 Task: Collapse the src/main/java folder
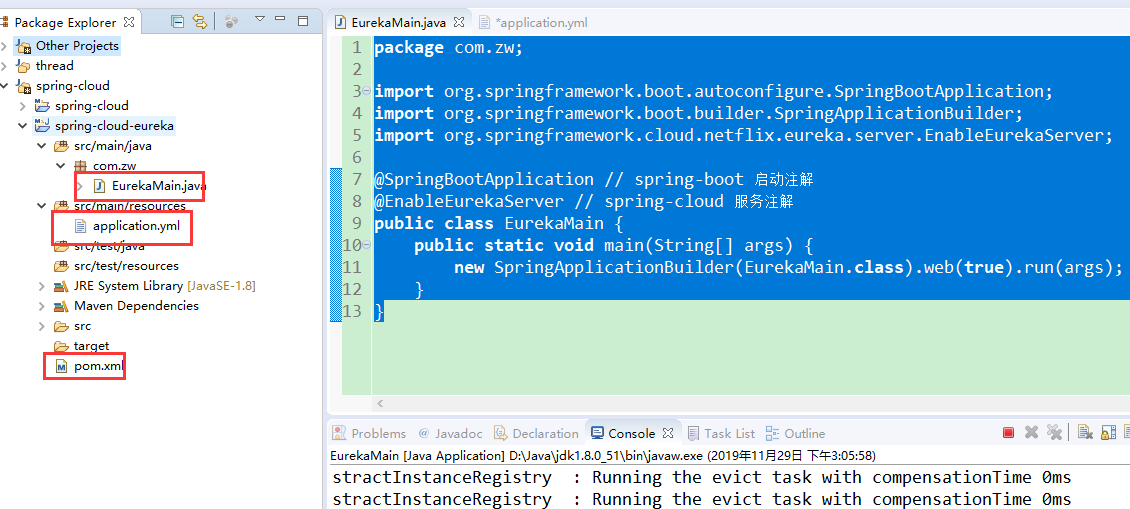42,146
